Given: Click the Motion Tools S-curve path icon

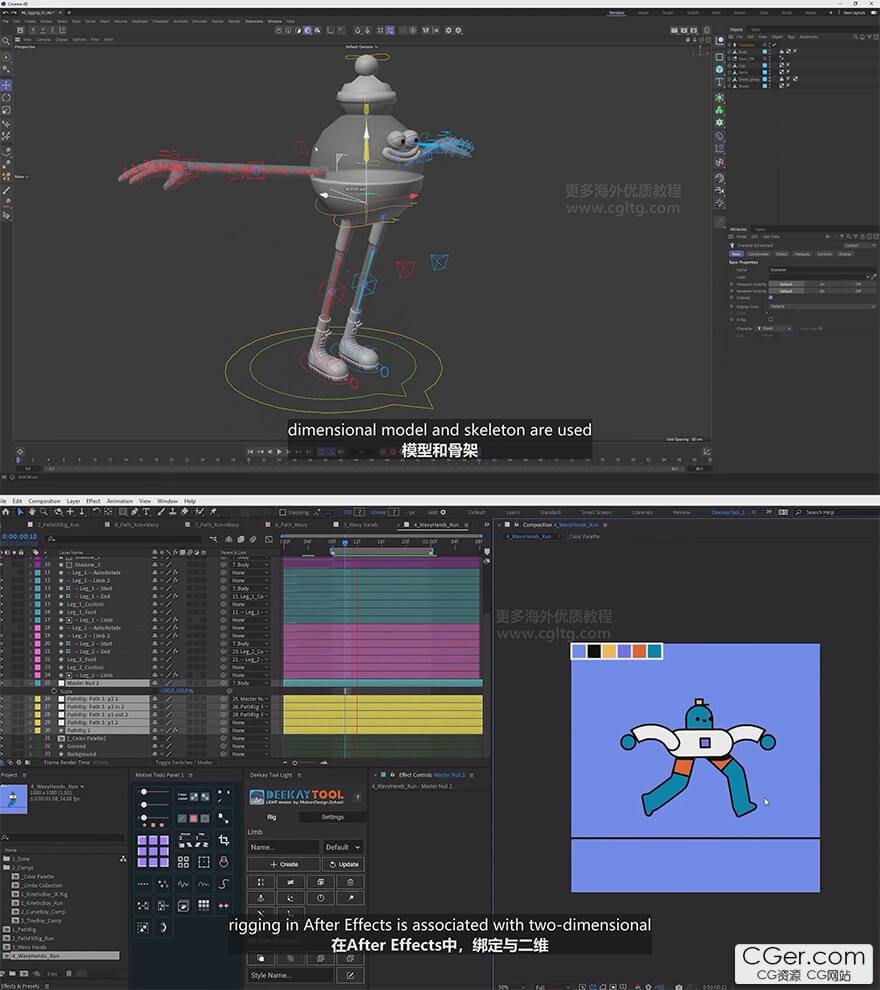Looking at the screenshot, I should [223, 884].
